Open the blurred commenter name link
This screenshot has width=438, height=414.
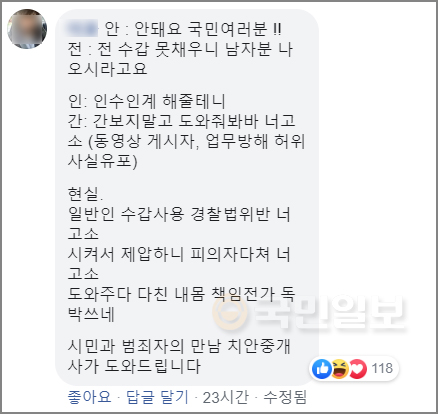[81, 29]
